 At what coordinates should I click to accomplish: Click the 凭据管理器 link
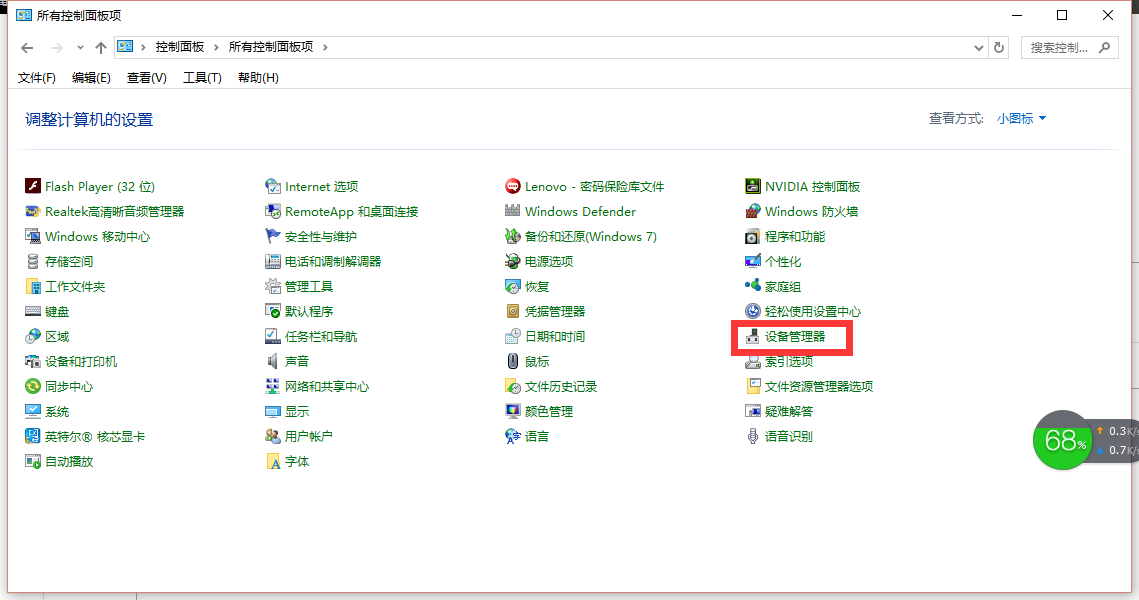(555, 311)
